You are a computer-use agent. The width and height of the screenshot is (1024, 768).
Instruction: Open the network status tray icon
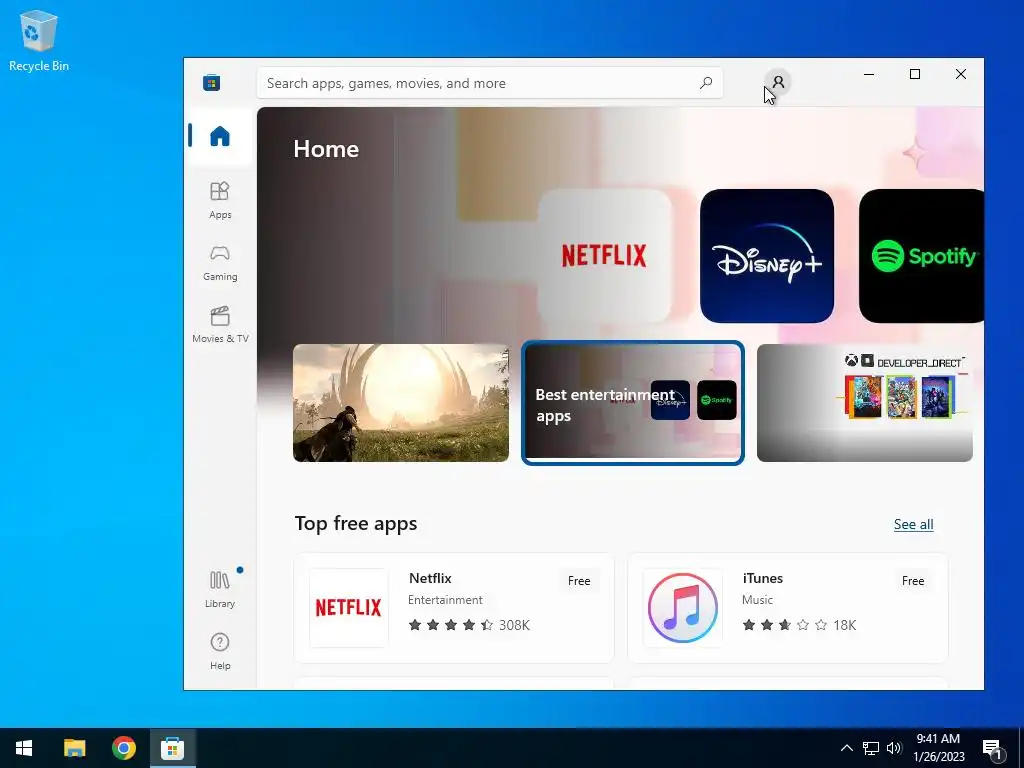point(871,748)
